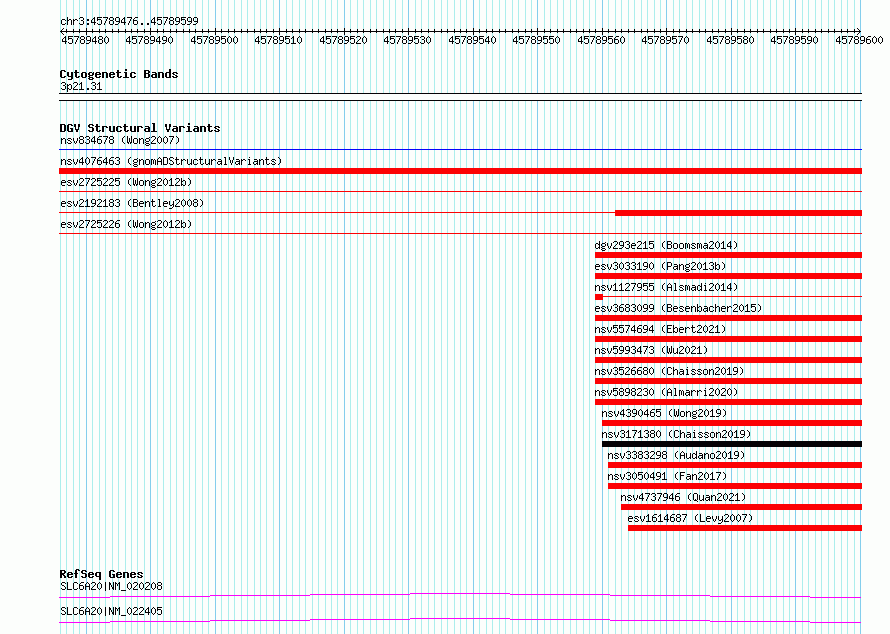890x634 pixels.
Task: Open variant esv2725225 (Wong2012b)
Action: pyautogui.click(x=126, y=183)
